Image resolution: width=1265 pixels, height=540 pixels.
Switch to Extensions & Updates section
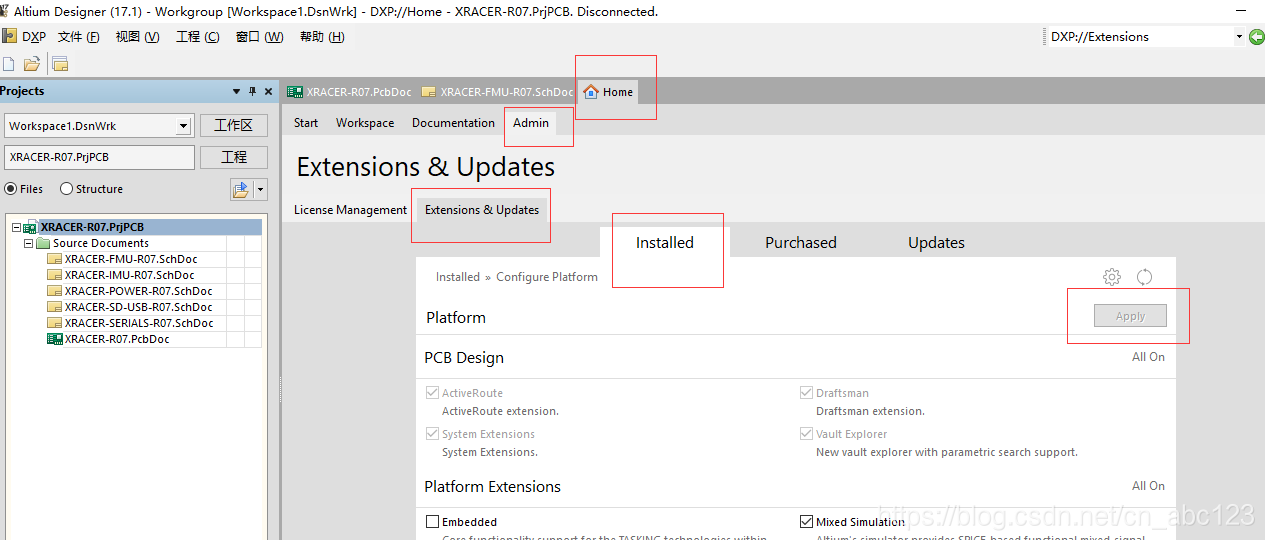point(482,210)
